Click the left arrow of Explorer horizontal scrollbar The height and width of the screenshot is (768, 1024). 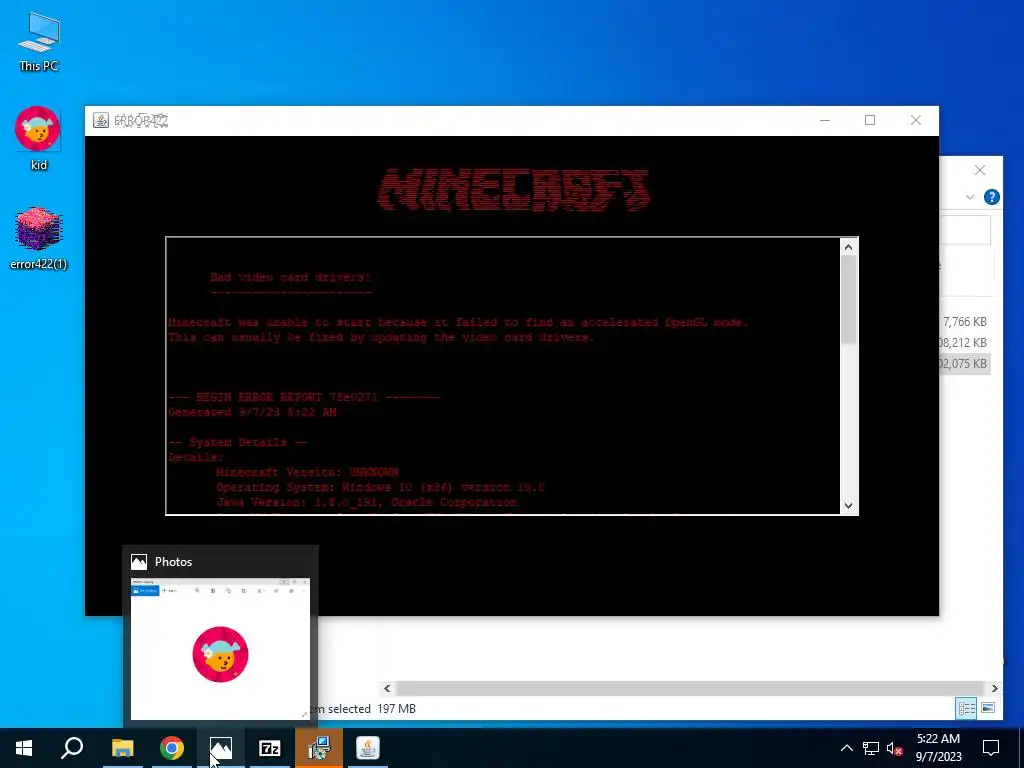(x=387, y=688)
